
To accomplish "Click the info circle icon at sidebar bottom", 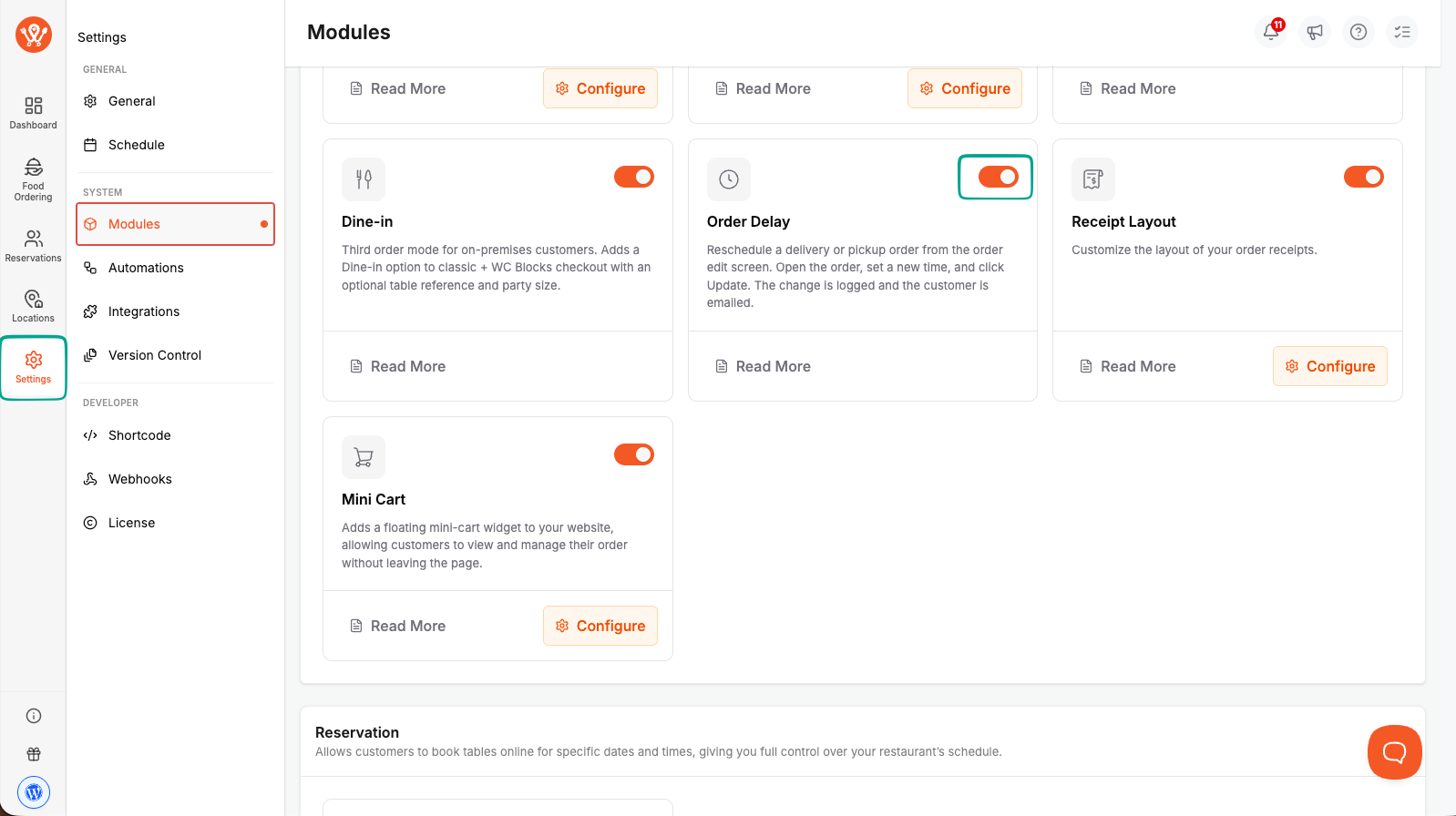I will (x=34, y=716).
